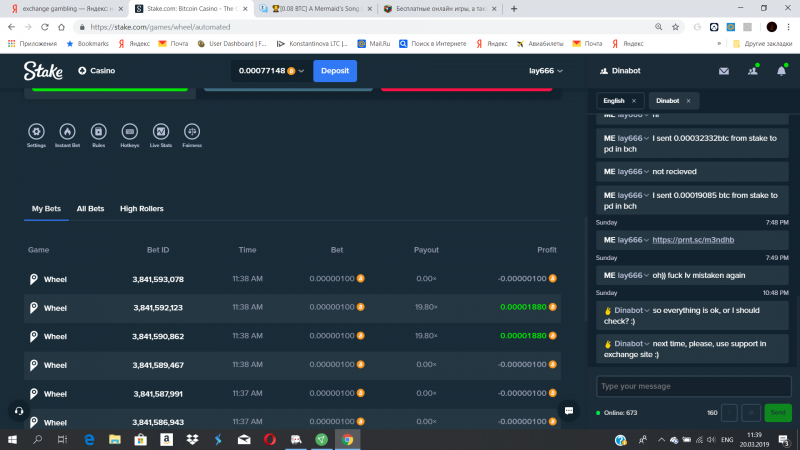Screen dimensions: 800x450
Task: Go to browser home page
Action: 61,27
